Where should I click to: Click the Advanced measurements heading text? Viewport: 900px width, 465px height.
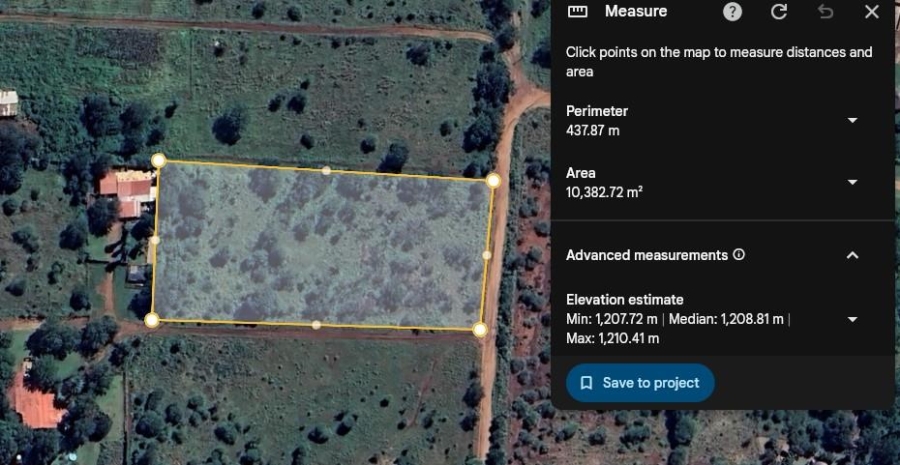pos(646,255)
